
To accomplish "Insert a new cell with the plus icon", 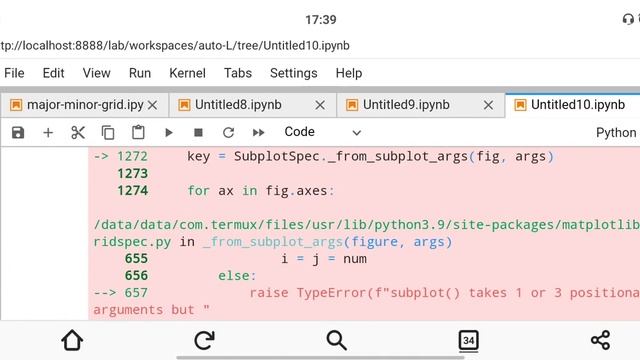I will (x=48, y=133).
